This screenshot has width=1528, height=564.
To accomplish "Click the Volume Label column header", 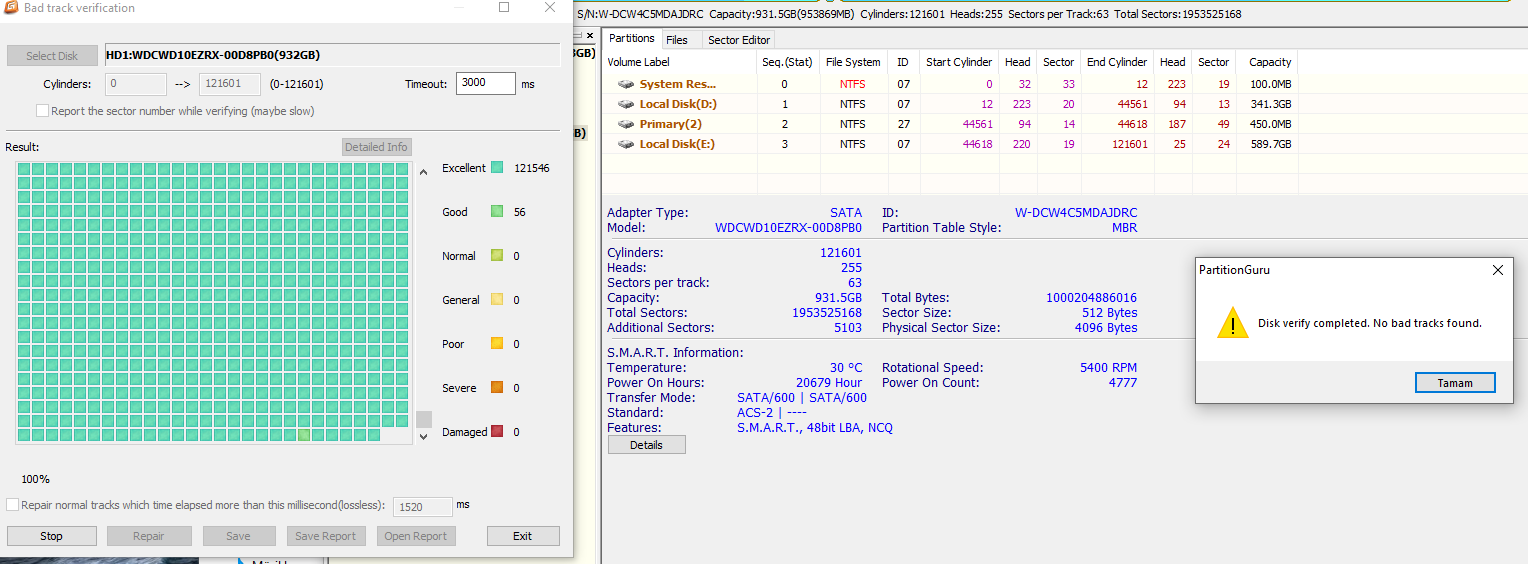I will 680,62.
